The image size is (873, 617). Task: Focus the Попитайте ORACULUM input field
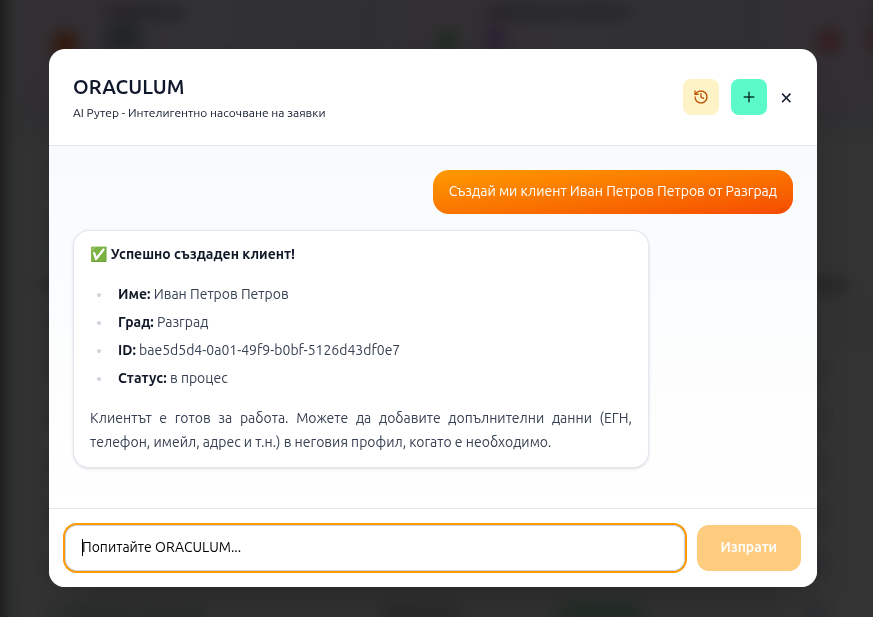[375, 548]
